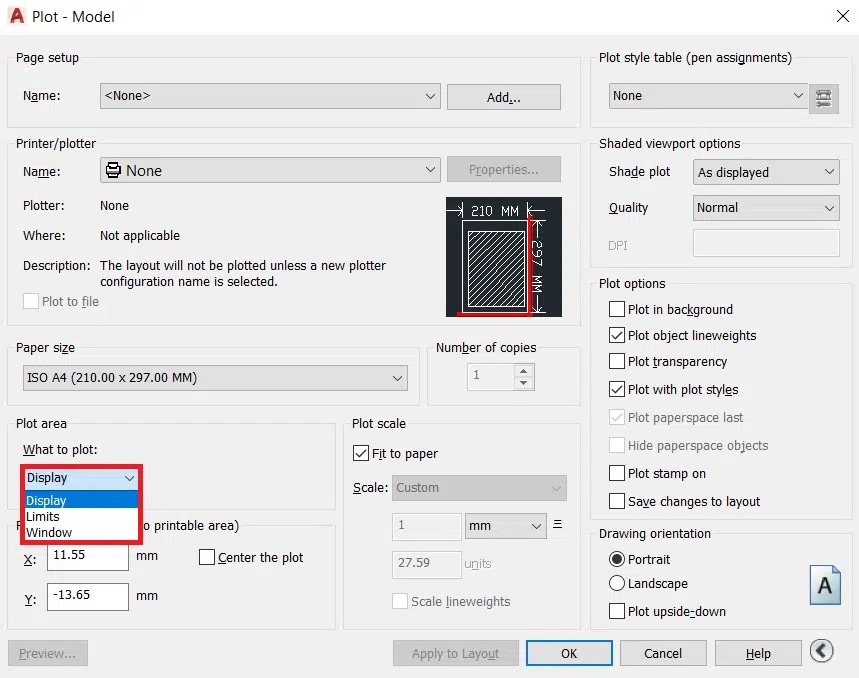Image resolution: width=859 pixels, height=678 pixels.
Task: Enable Center the plot checkbox
Action: [207, 558]
